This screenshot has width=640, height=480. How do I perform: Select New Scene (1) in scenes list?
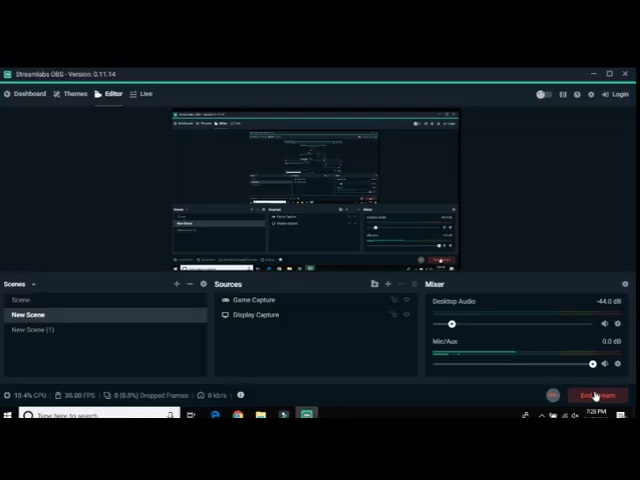(33, 330)
